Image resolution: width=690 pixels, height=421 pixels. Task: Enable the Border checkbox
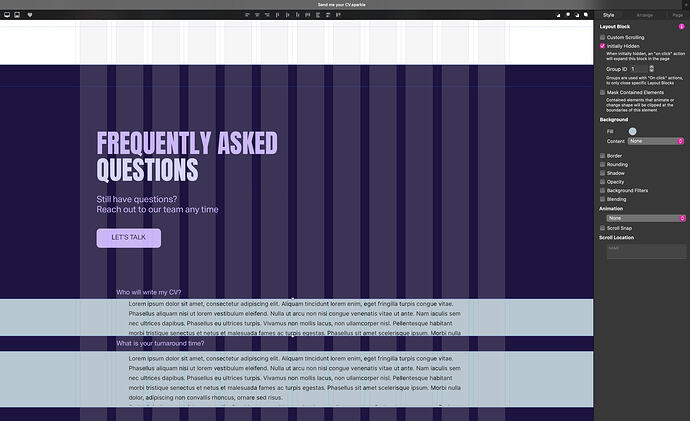pyautogui.click(x=602, y=156)
